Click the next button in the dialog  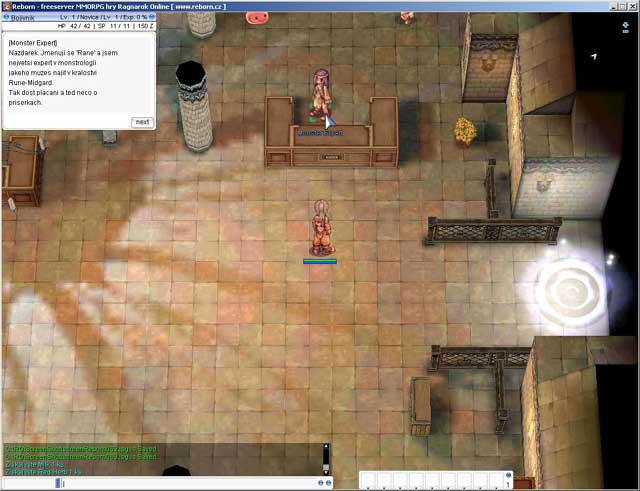142,122
